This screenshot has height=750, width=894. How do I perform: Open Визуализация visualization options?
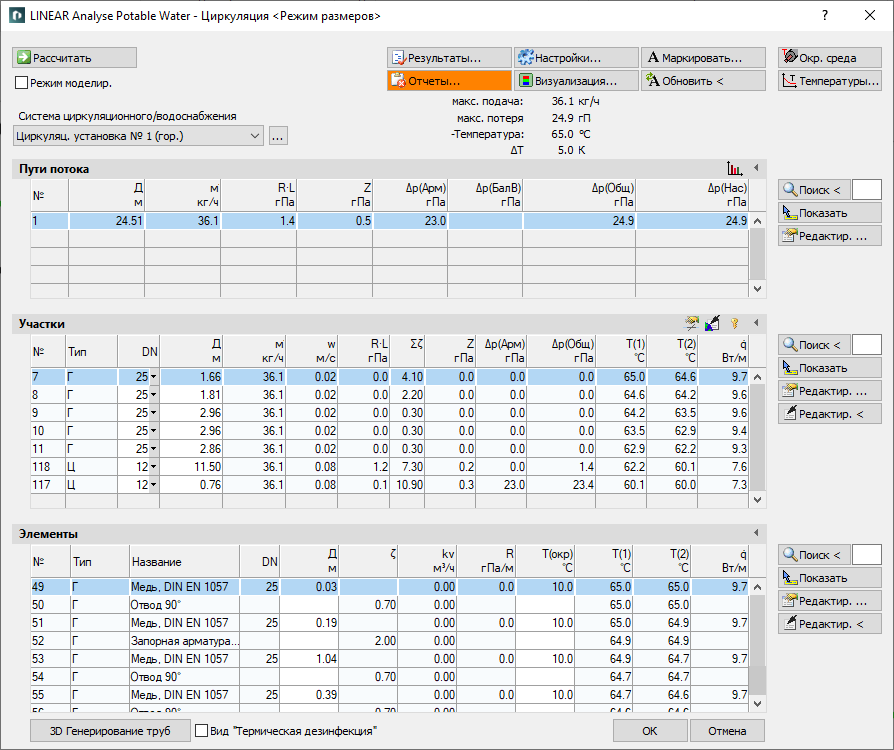coord(576,80)
